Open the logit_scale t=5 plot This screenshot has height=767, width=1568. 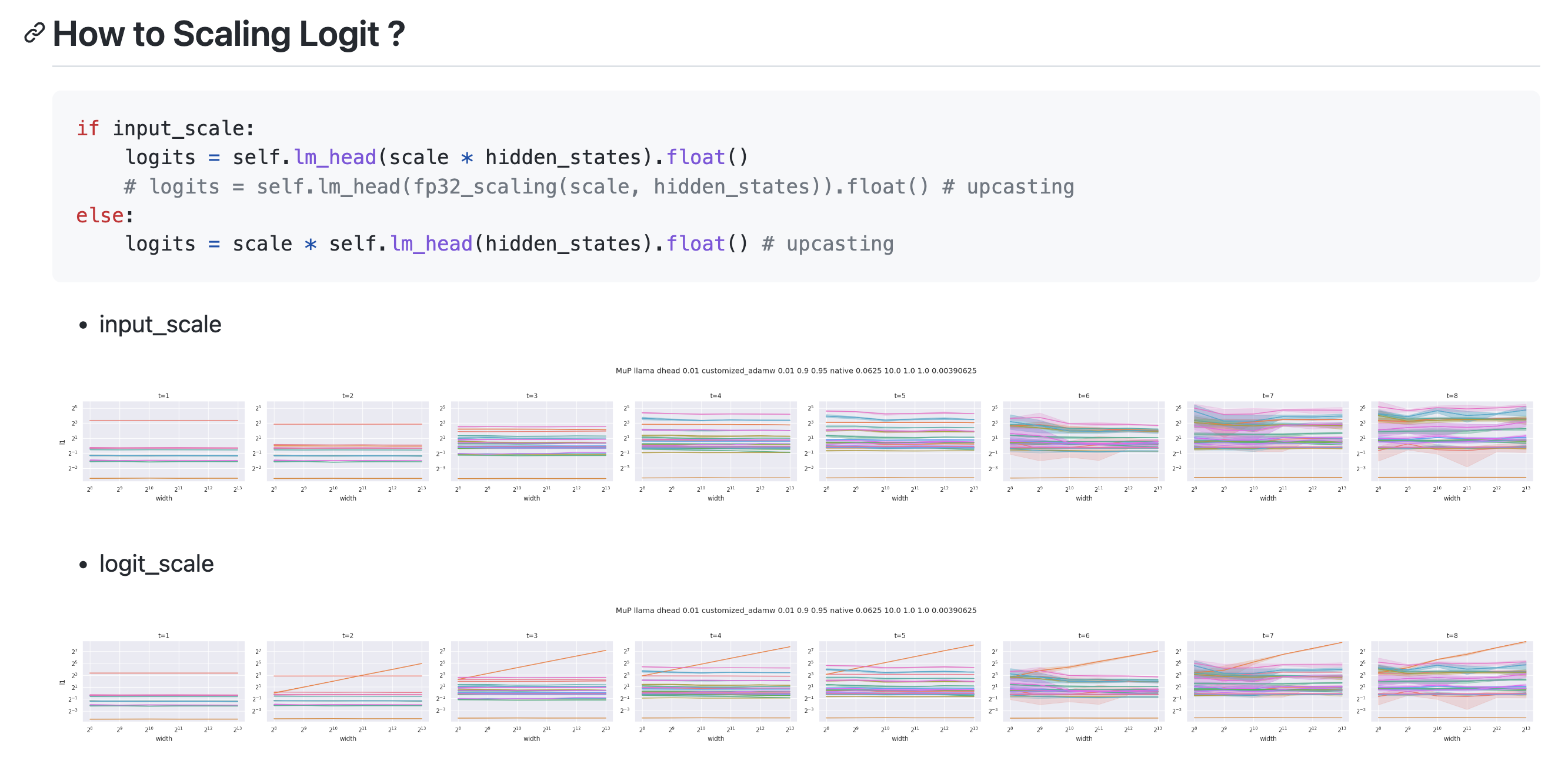[900, 681]
